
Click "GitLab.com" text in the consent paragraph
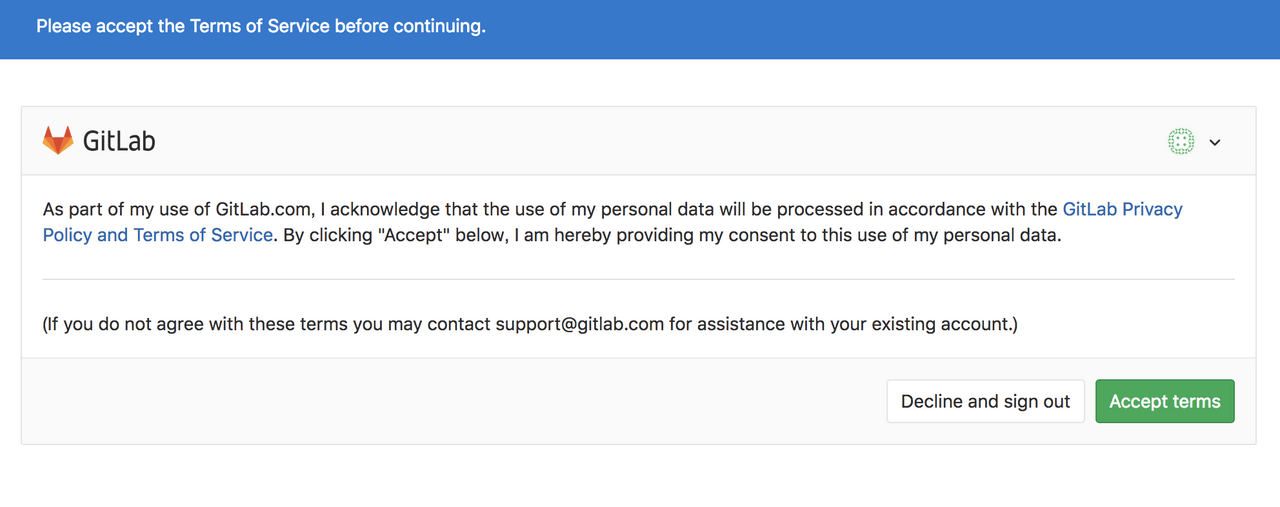point(265,209)
